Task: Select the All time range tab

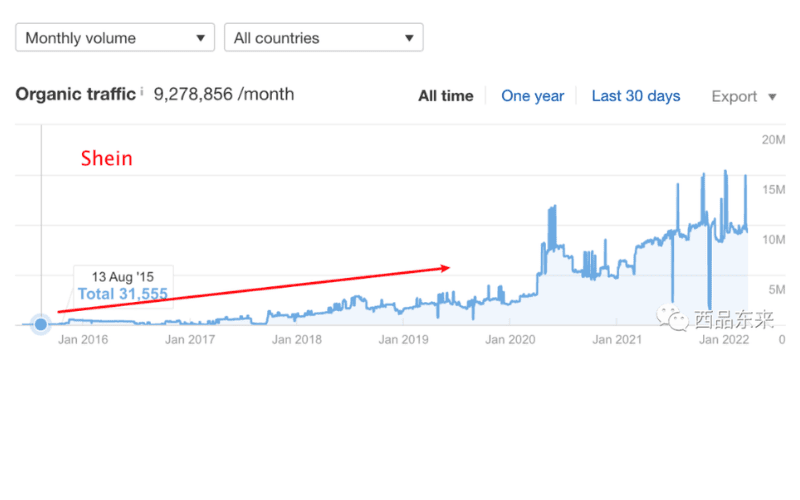Action: [445, 96]
